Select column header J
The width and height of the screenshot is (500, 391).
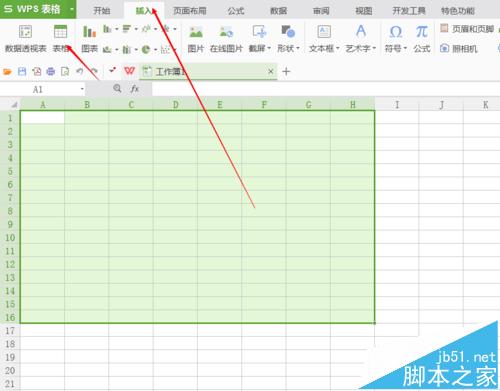[x=441, y=104]
